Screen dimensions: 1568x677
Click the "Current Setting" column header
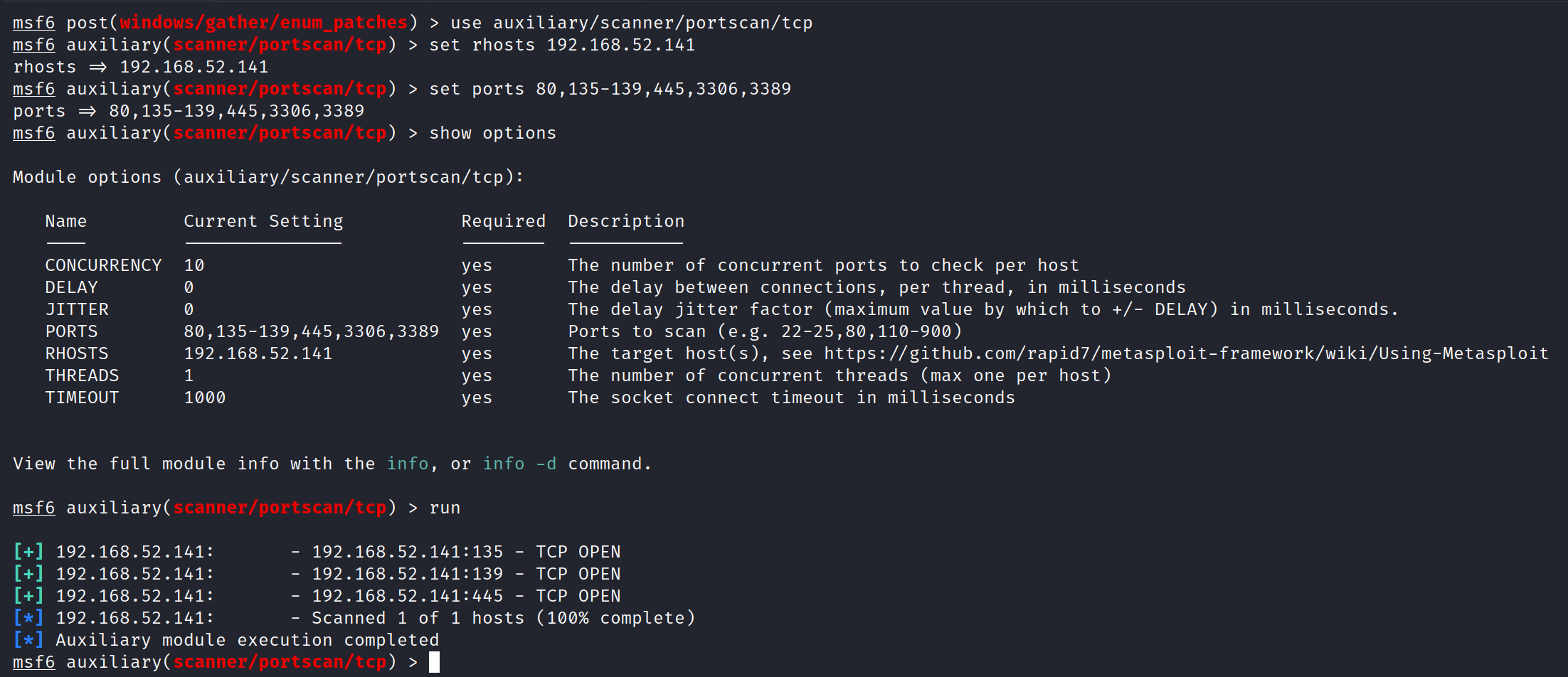(x=263, y=221)
